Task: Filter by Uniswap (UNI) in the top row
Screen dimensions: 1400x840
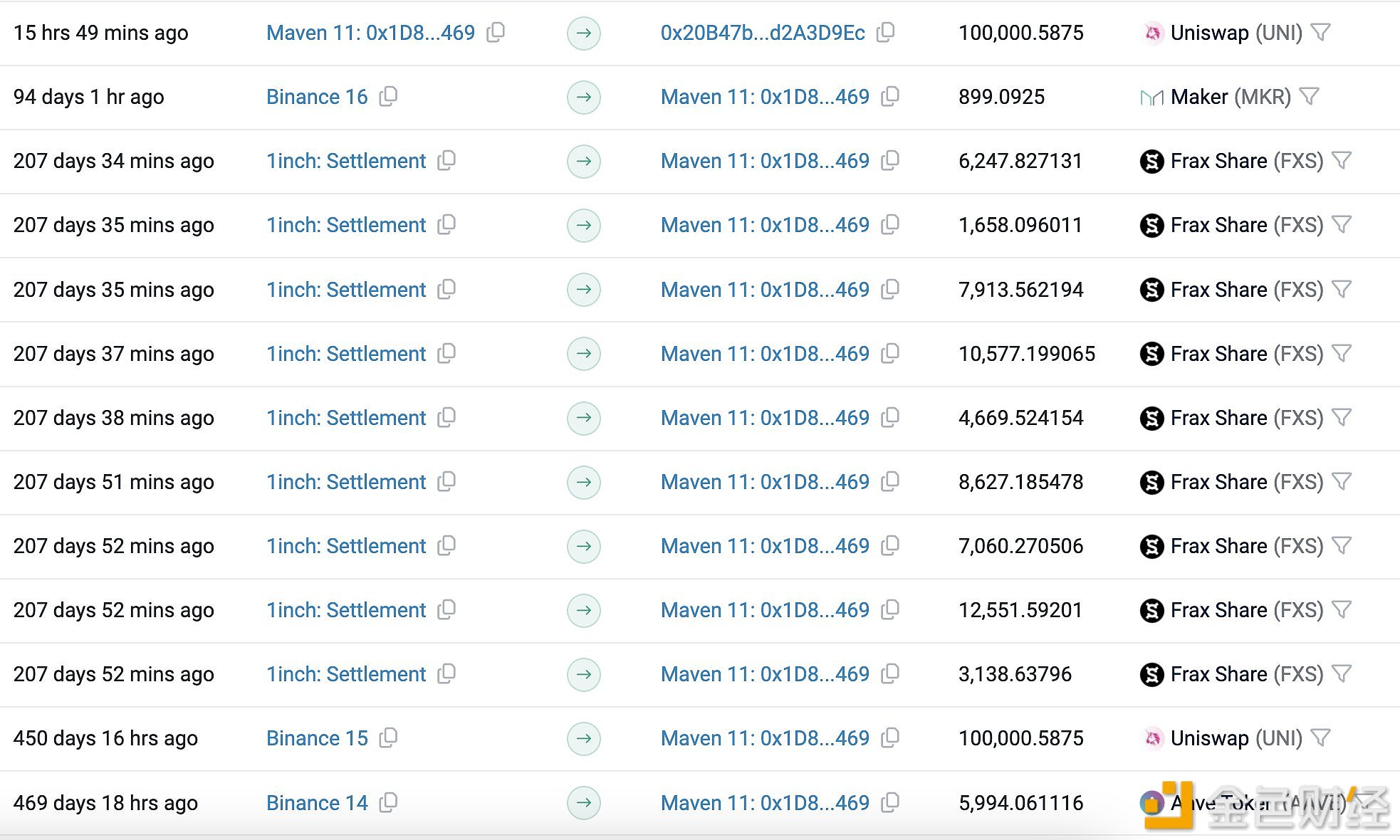Action: pos(1320,33)
